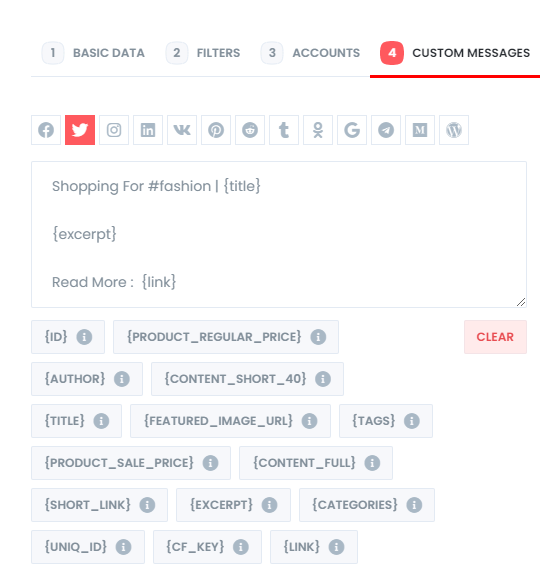Open the Filters step tab
The width and height of the screenshot is (559, 573).
pyautogui.click(x=203, y=53)
